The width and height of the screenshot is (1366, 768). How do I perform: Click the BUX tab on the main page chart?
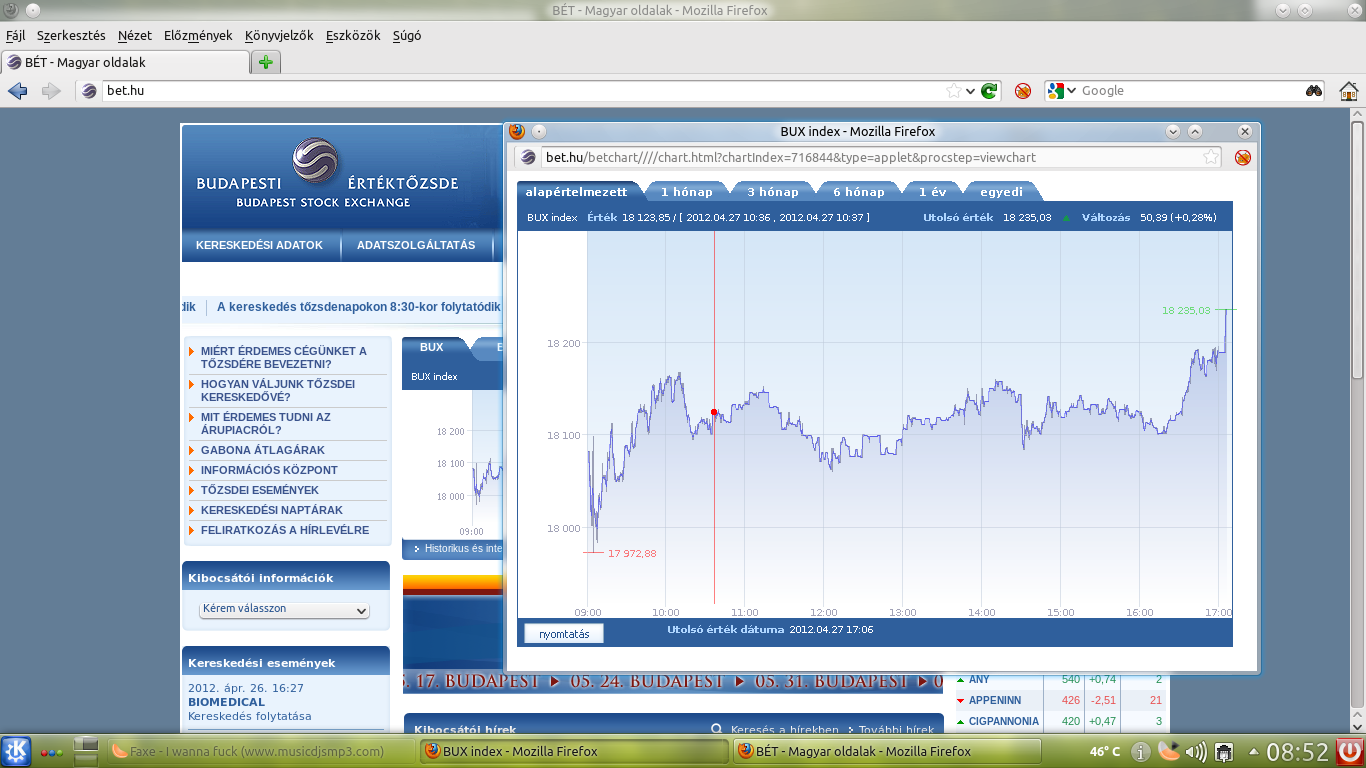(x=432, y=348)
